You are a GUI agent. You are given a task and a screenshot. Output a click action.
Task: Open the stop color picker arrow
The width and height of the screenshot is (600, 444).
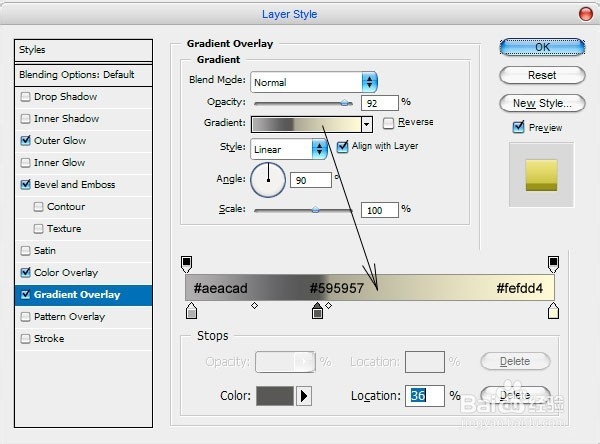pyautogui.click(x=304, y=396)
